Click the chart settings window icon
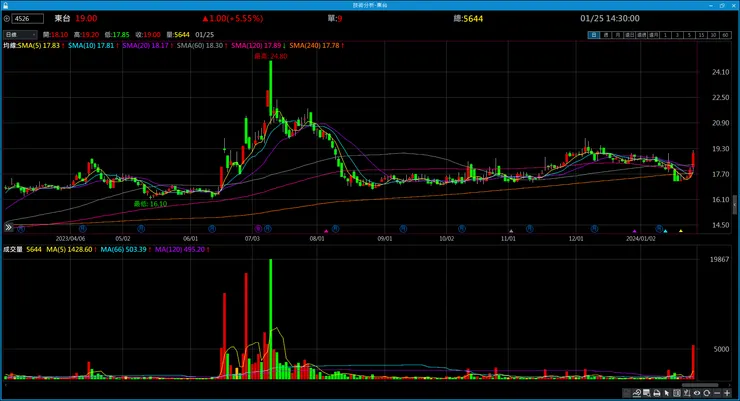The height and width of the screenshot is (401, 740). 647,393
